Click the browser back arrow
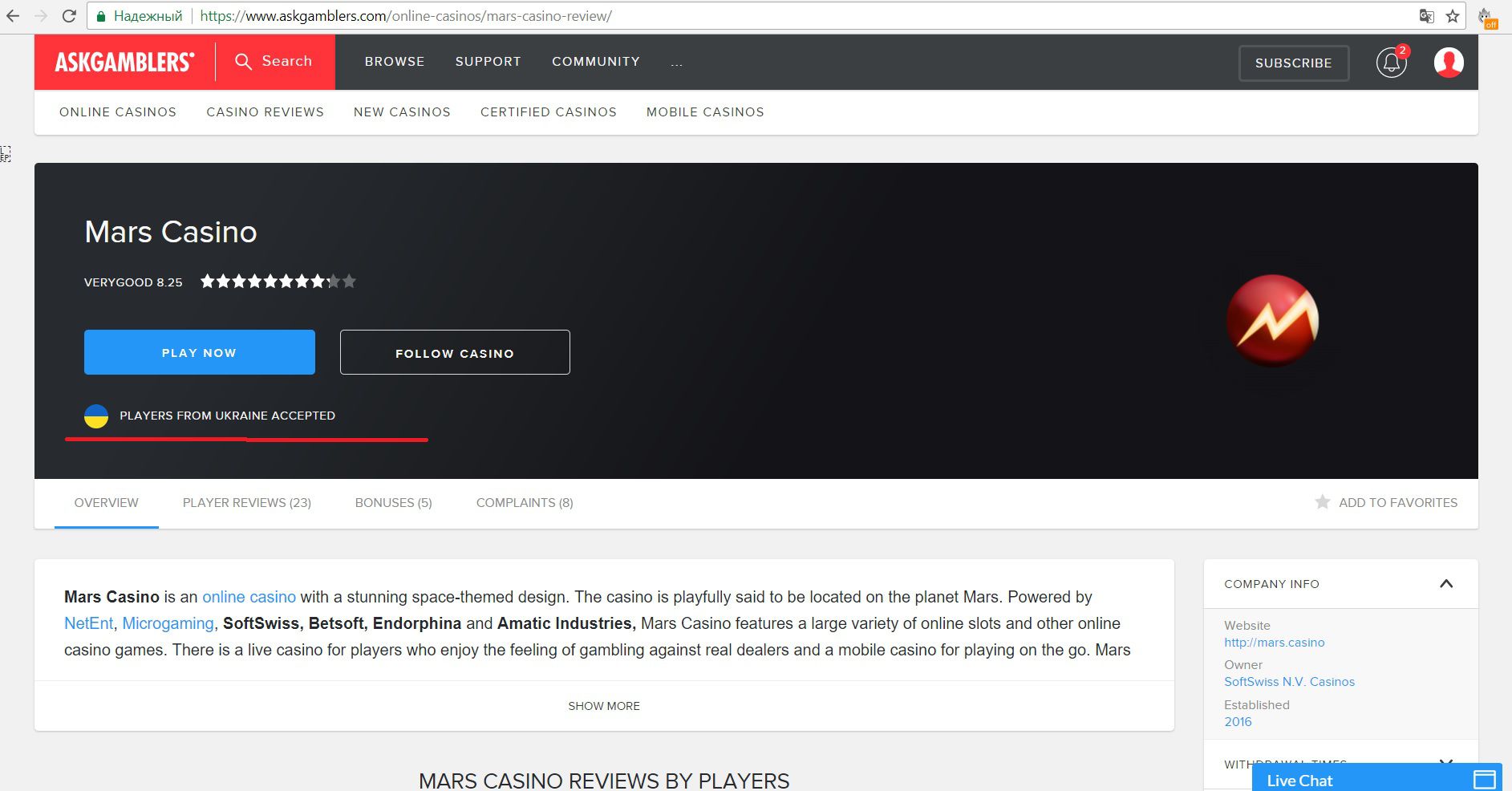 (x=13, y=16)
